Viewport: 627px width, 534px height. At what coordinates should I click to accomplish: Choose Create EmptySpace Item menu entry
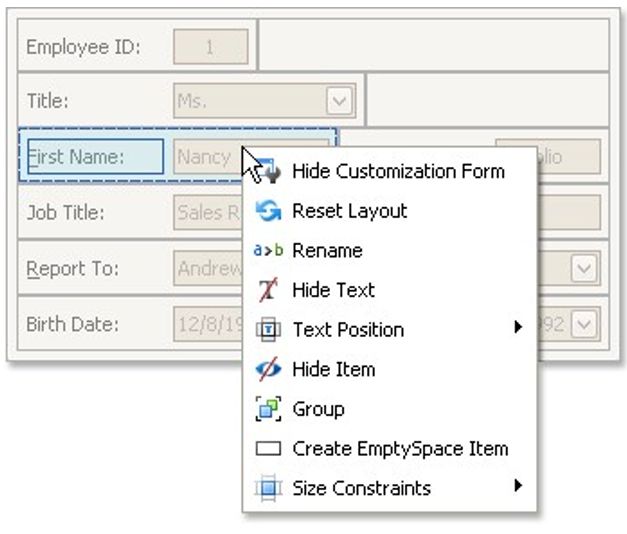tap(400, 449)
